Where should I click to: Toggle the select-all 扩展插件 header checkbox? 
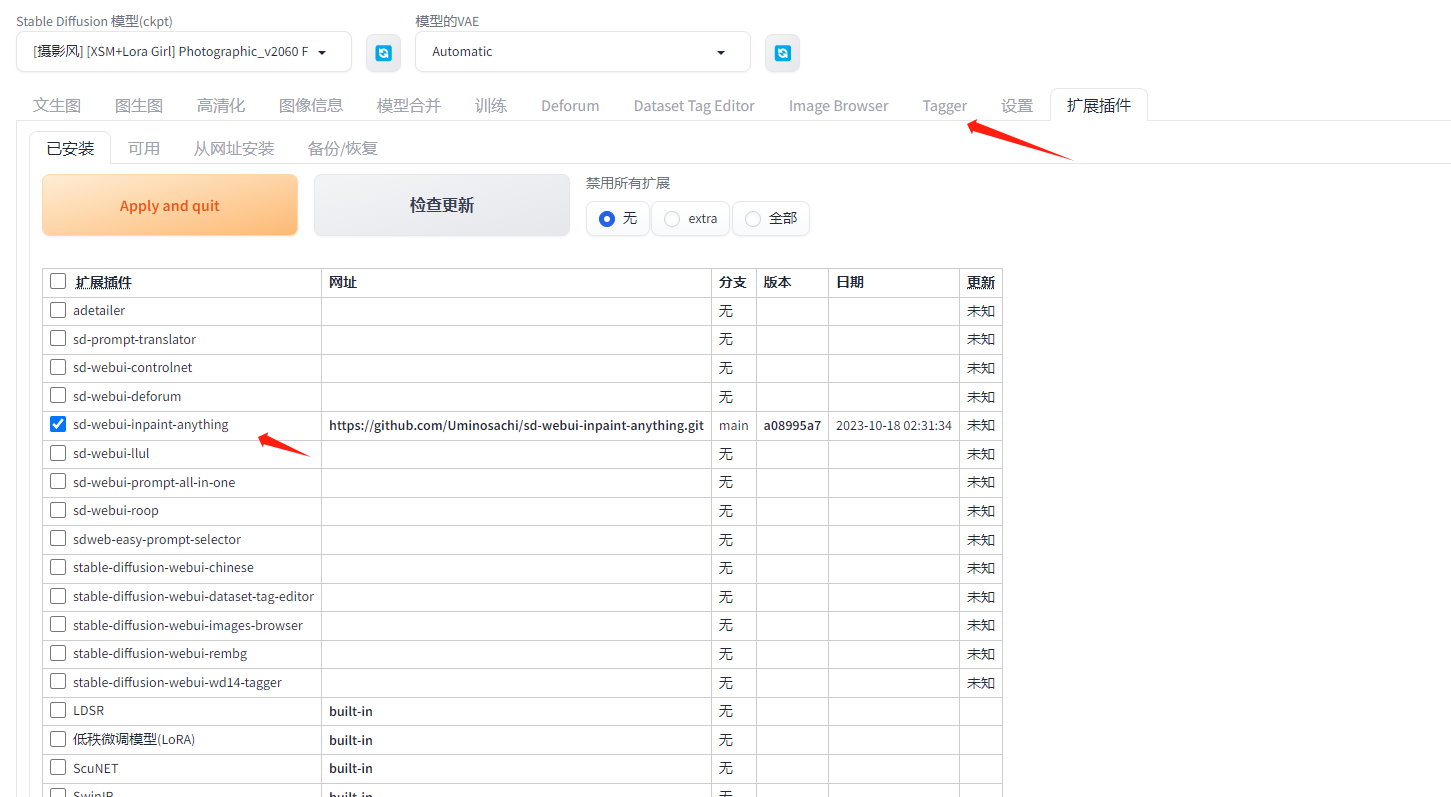tap(58, 282)
